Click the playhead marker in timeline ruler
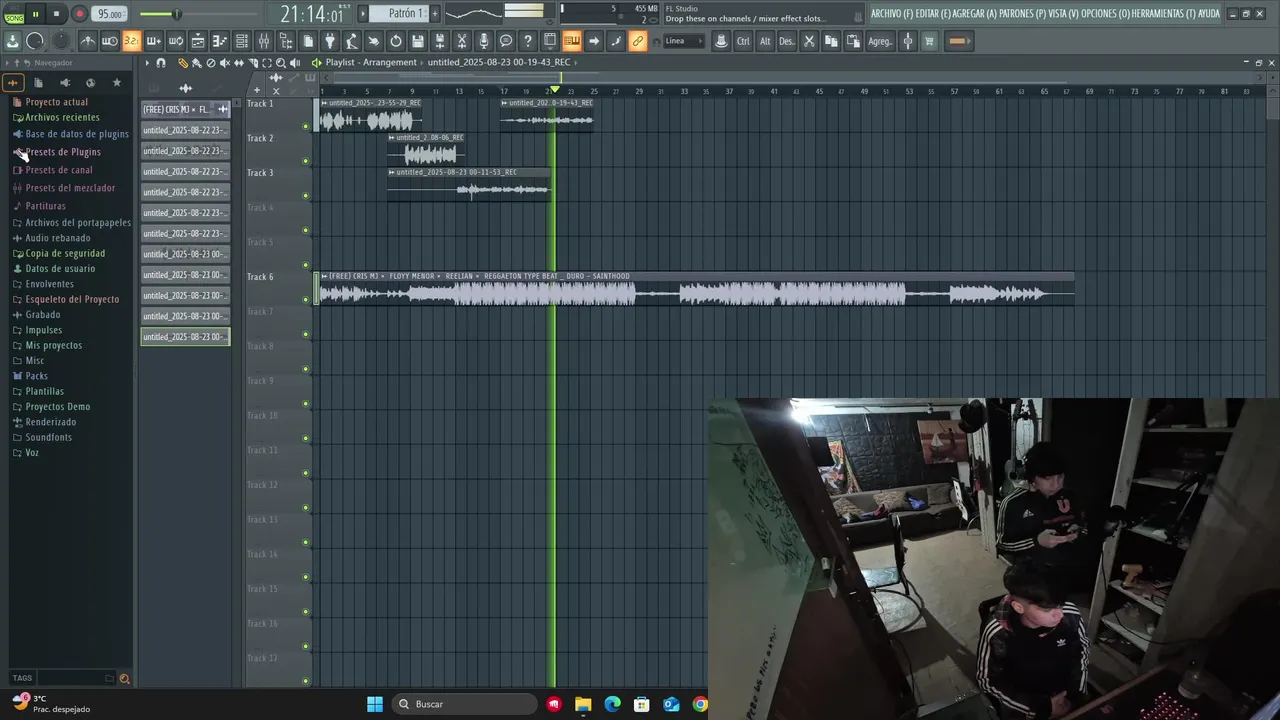 [555, 91]
